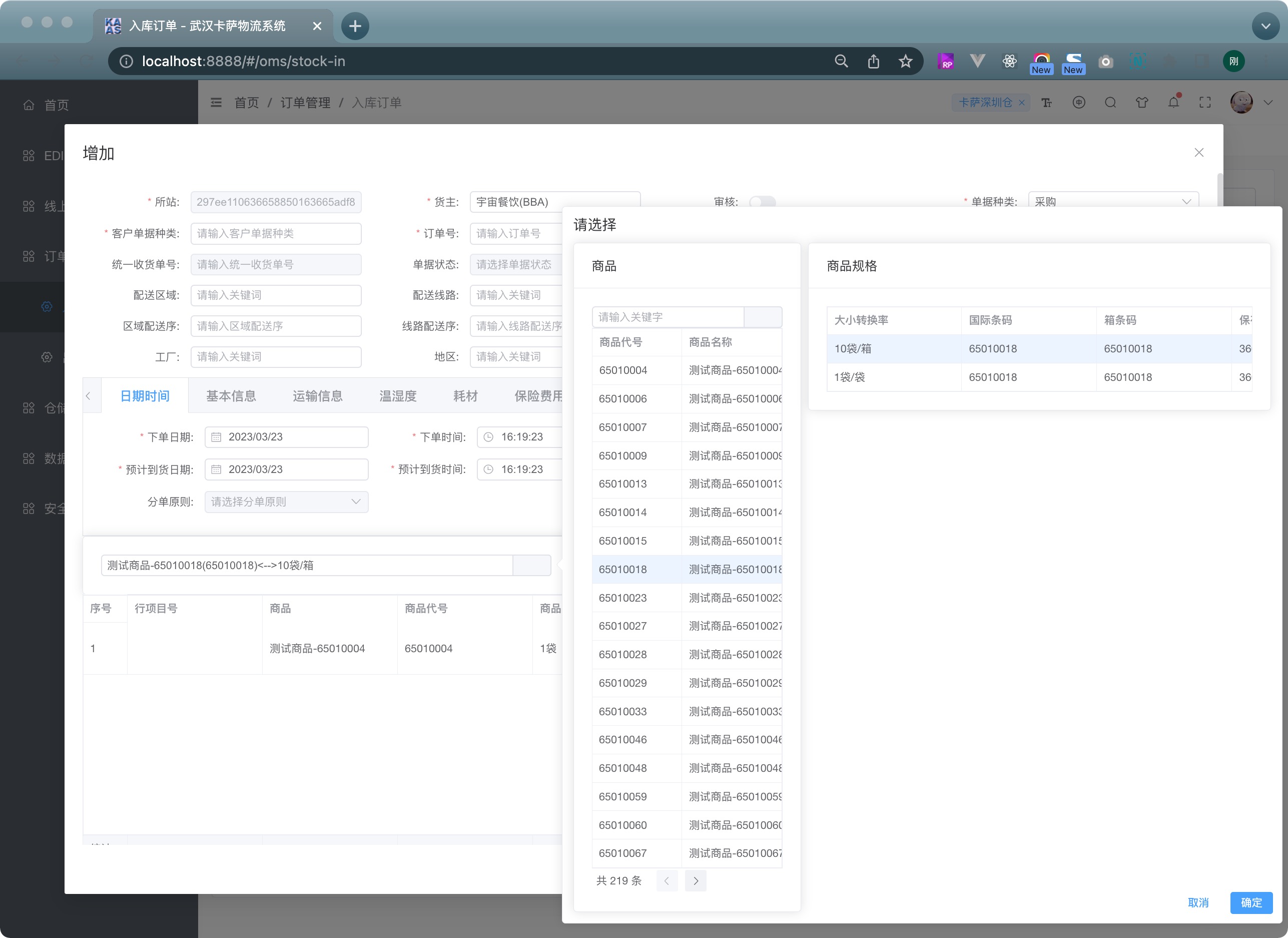The height and width of the screenshot is (938, 1288).
Task: Open the header search icon
Action: click(1110, 102)
